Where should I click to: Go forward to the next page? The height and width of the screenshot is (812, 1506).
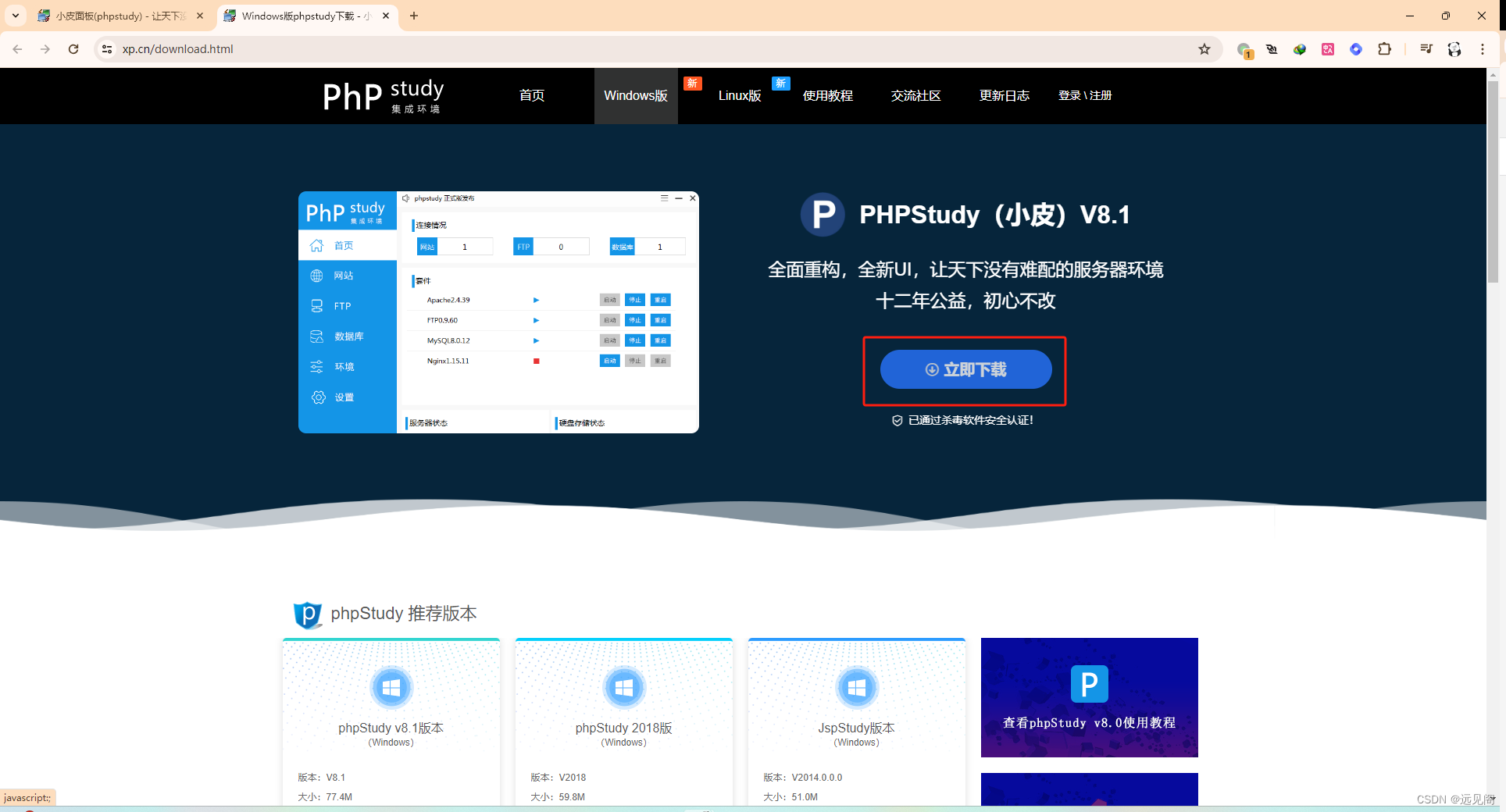point(45,49)
